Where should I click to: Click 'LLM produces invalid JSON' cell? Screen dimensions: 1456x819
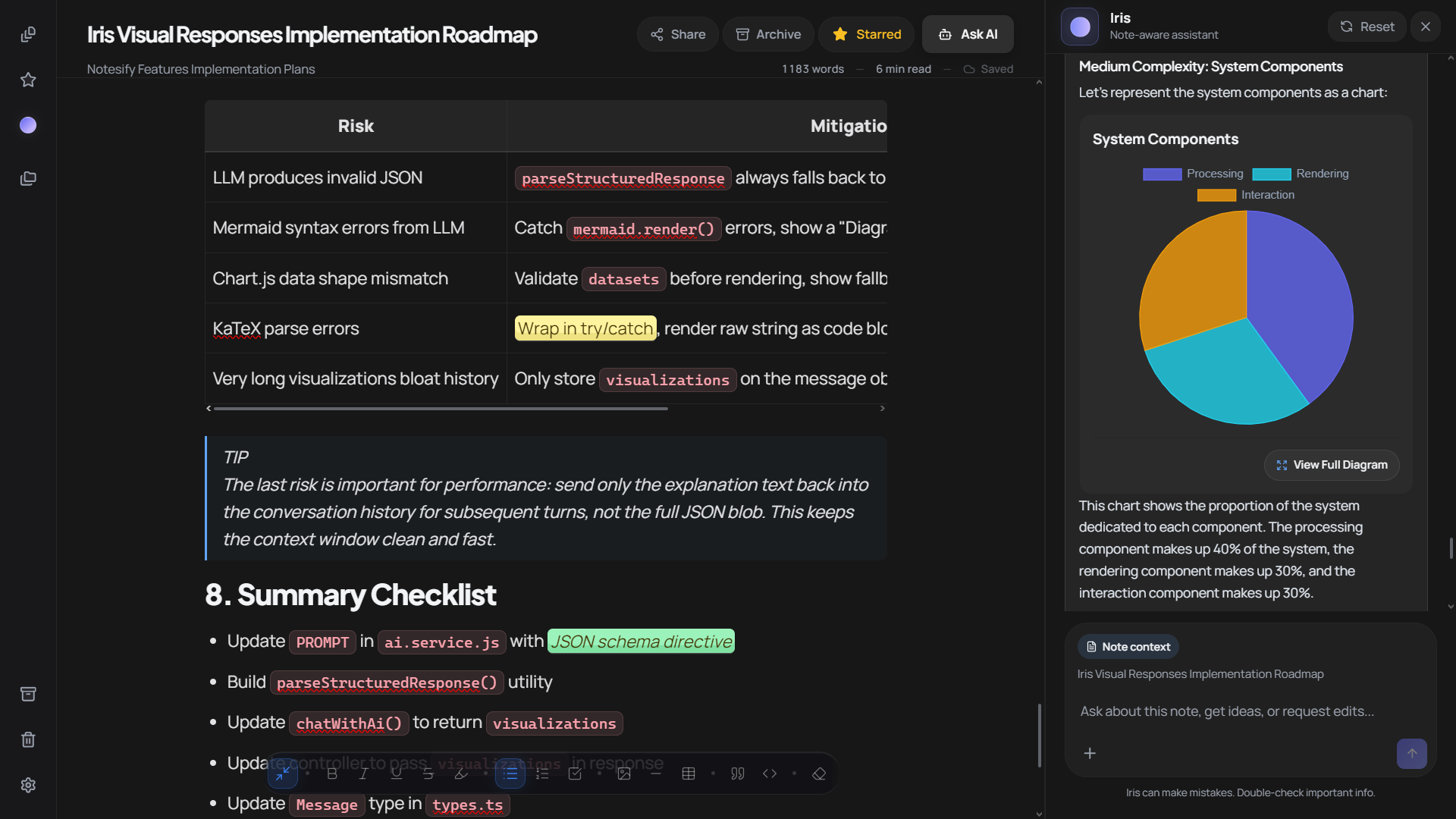pos(356,177)
